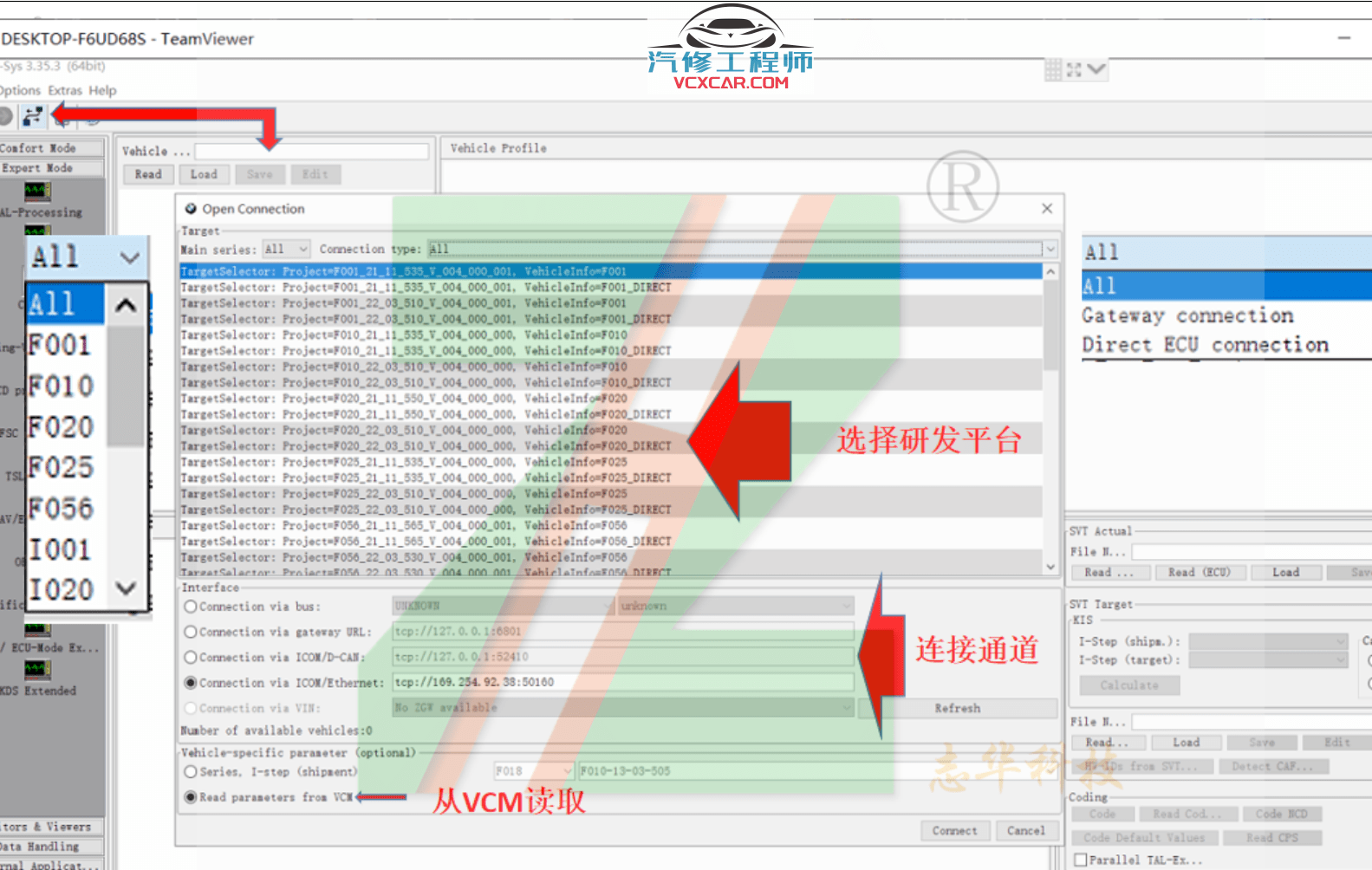Select Connection via VIN radio button
Viewport: 1372px width, 870px height.
(191, 708)
